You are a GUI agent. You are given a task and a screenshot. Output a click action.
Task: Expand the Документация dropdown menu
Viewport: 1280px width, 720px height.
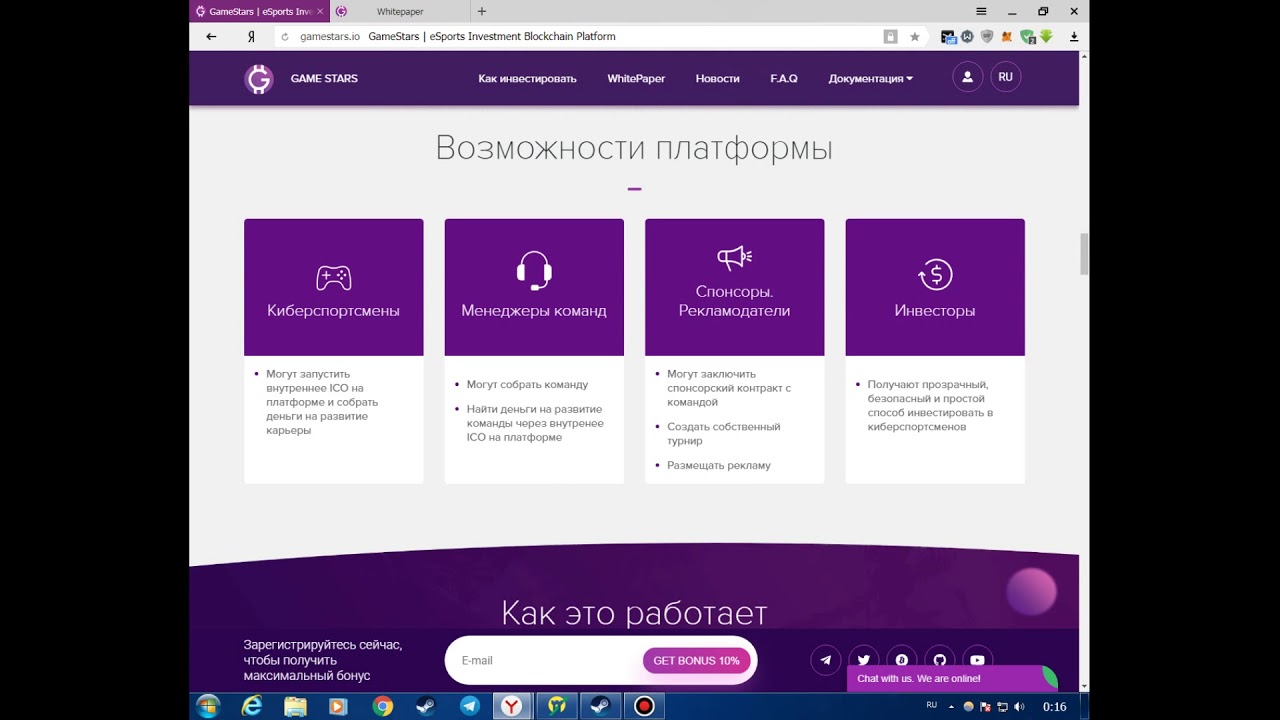tap(870, 79)
